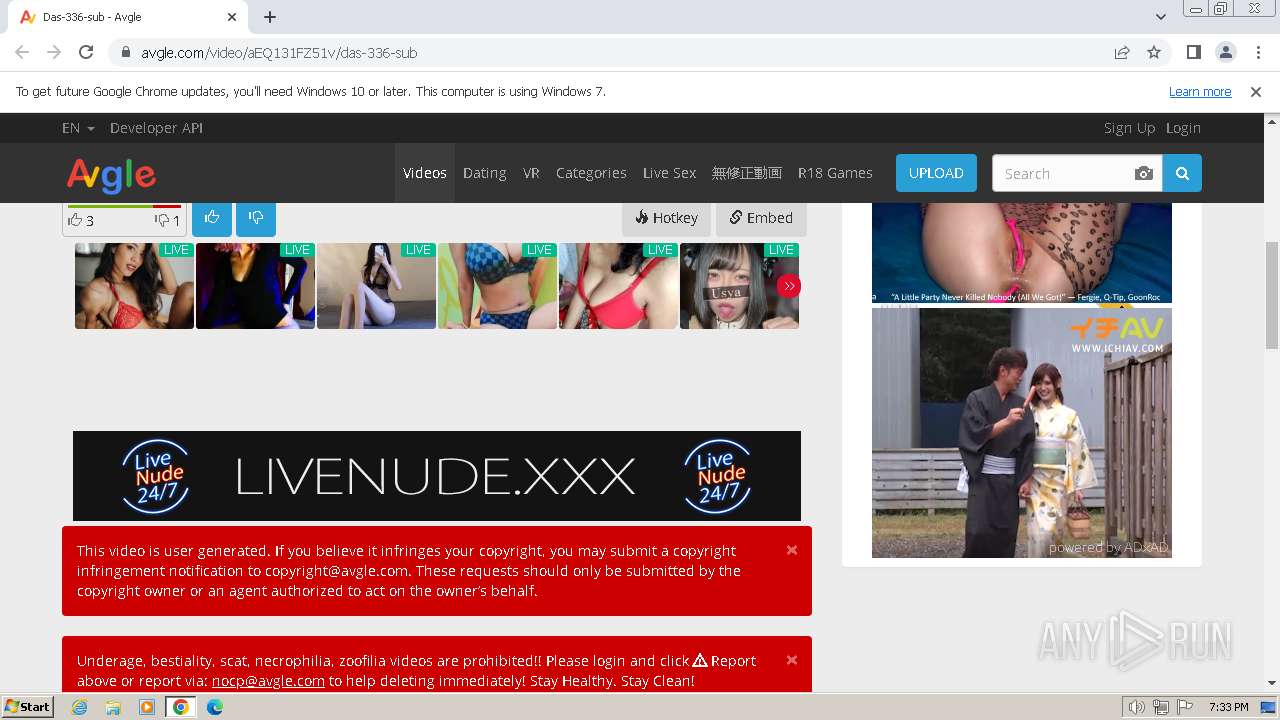Dismiss the prohibited content alert
The image size is (1280, 720).
792,660
